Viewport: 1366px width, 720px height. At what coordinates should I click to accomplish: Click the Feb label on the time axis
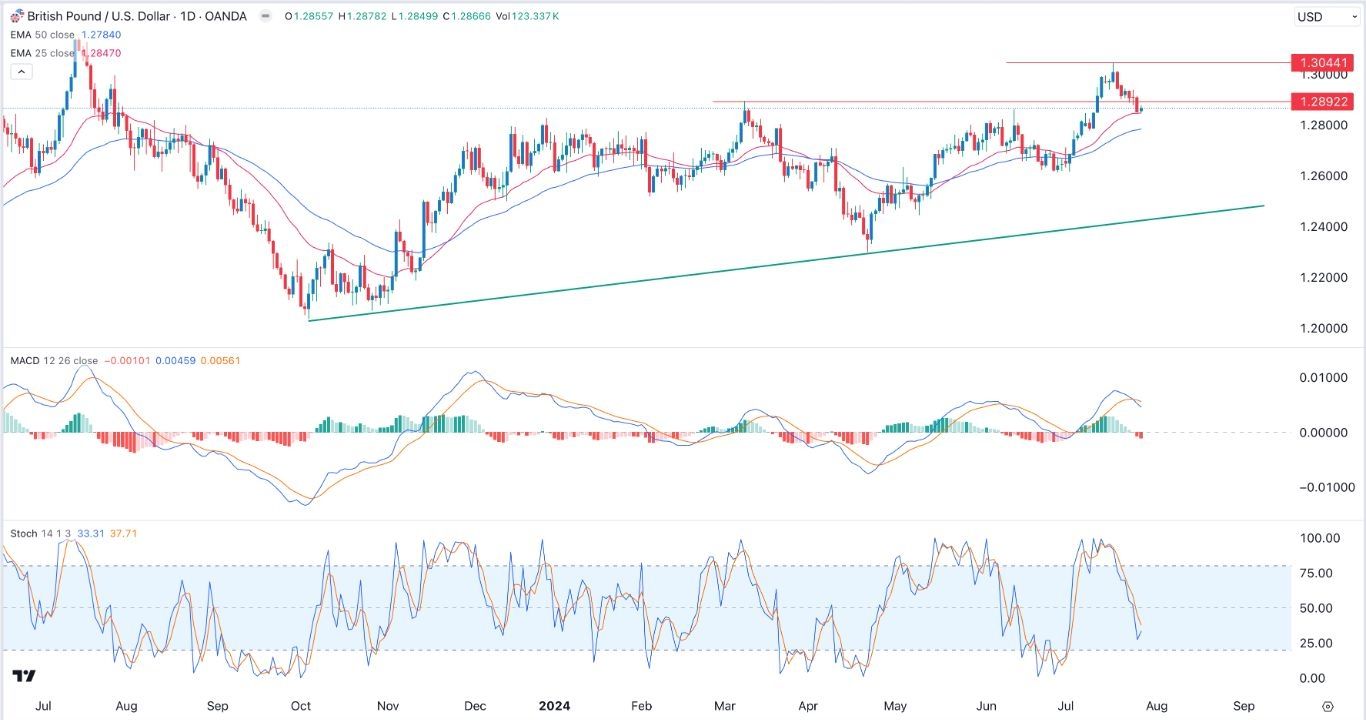(x=641, y=705)
